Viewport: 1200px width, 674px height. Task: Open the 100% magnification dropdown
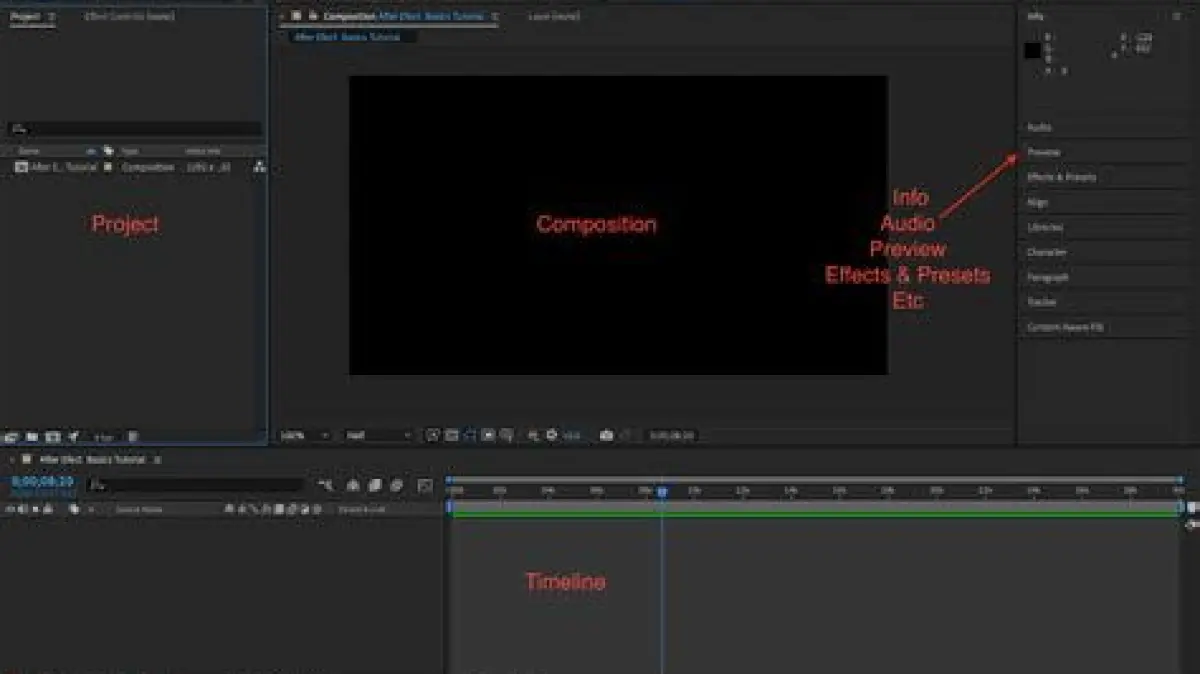[x=304, y=436]
